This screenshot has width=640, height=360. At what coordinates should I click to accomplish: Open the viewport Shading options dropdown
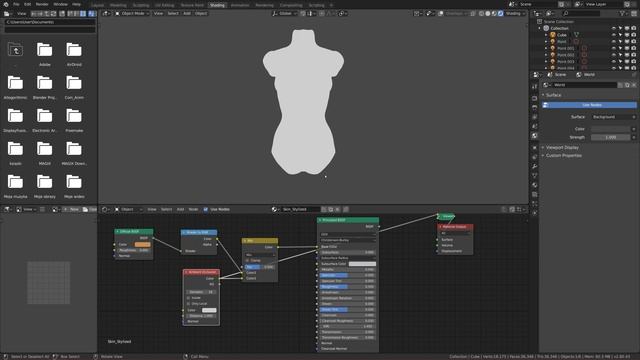click(515, 13)
